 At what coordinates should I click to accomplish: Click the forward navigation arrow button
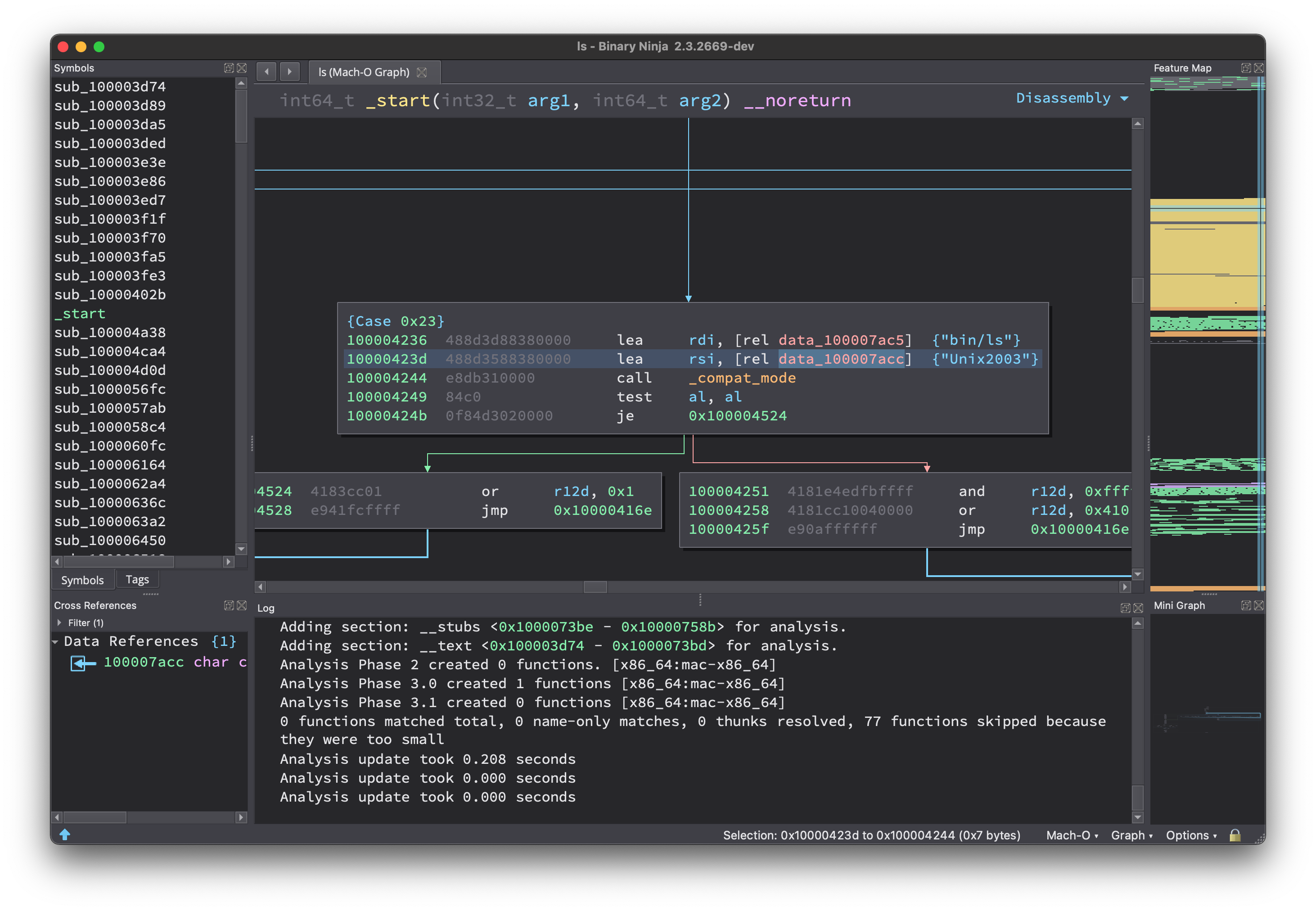[289, 72]
